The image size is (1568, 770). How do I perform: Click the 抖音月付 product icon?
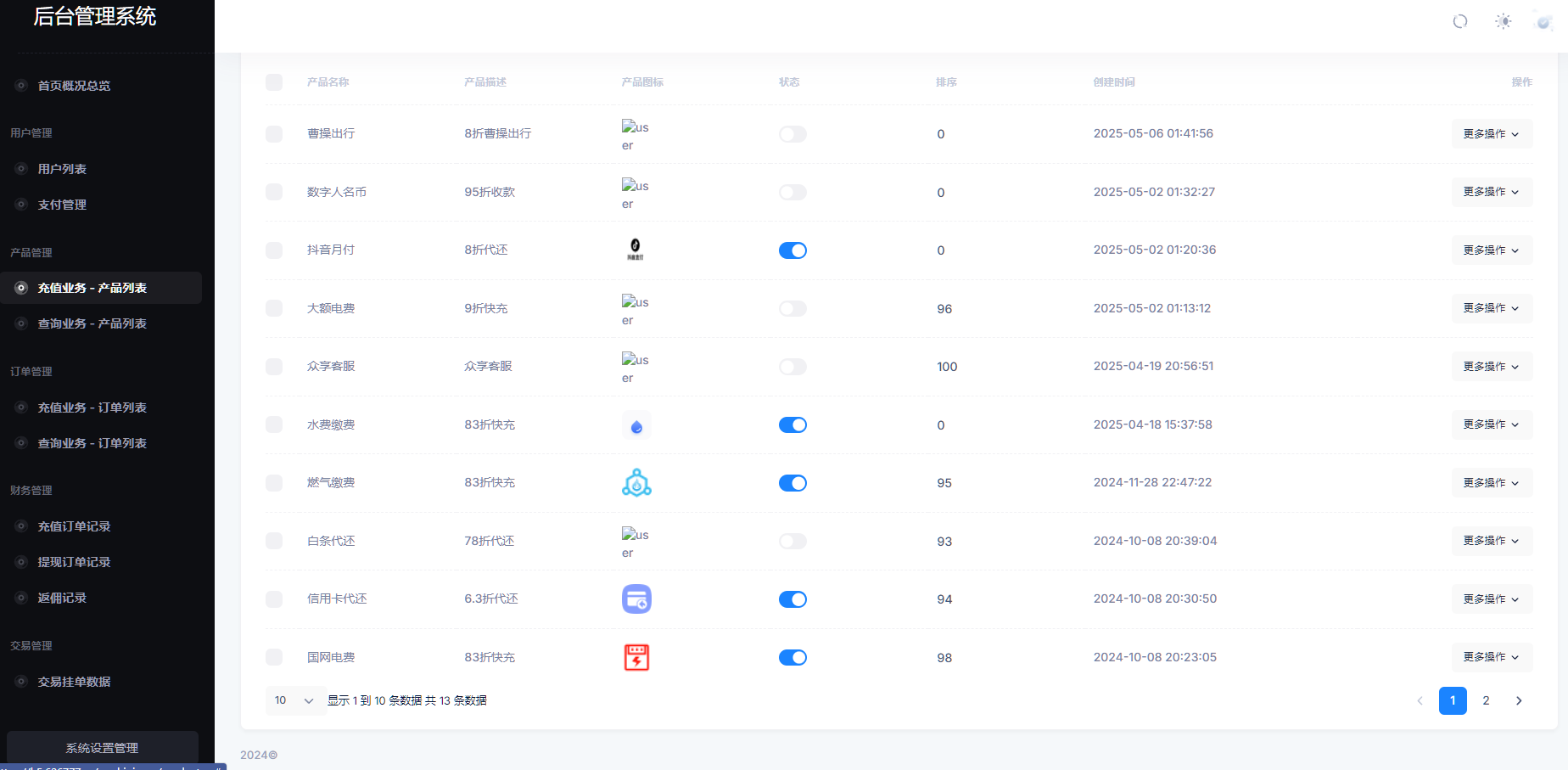(636, 250)
